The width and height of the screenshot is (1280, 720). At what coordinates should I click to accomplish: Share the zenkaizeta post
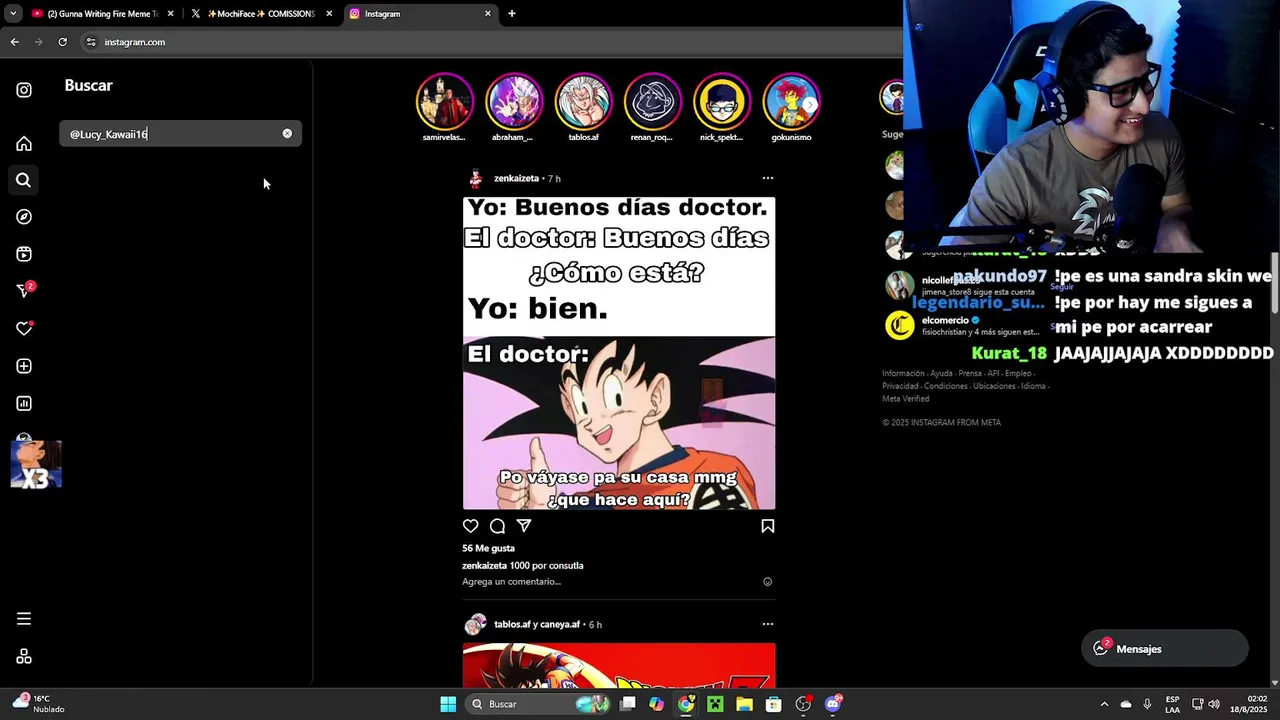coord(524,526)
